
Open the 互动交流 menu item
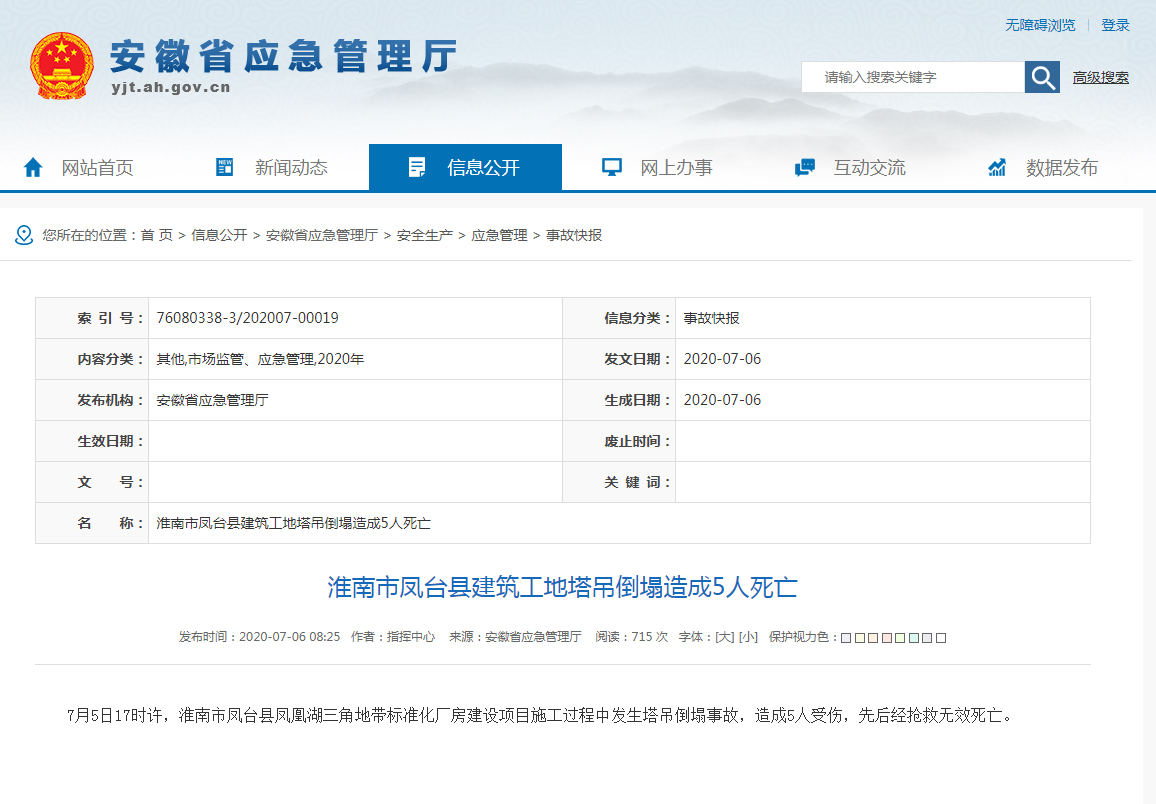click(x=869, y=168)
